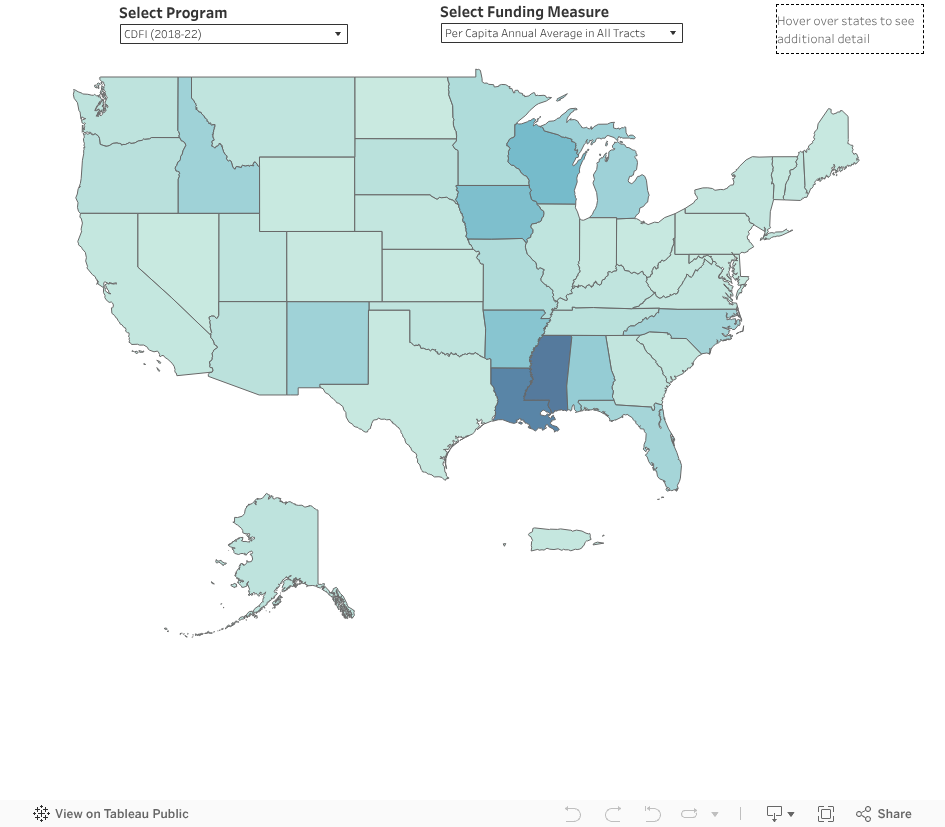Click the Tableau logo icon

click(41, 814)
